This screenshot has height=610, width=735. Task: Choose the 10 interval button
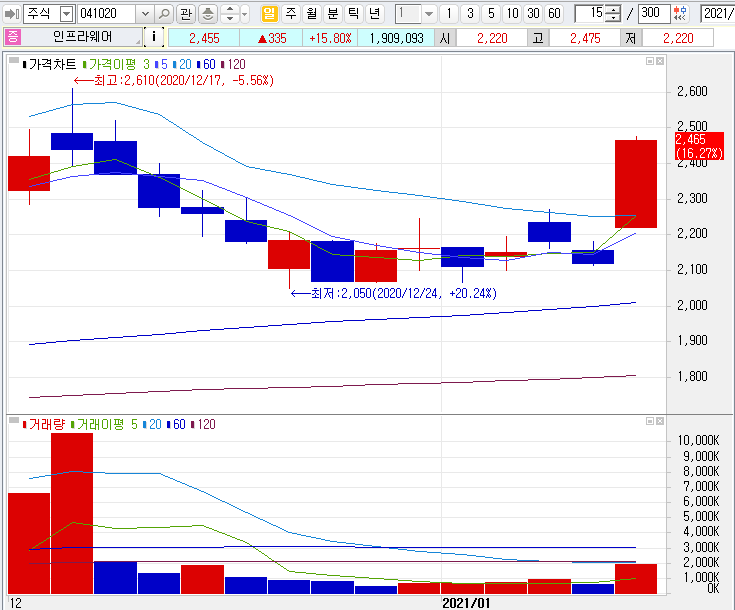(x=512, y=14)
